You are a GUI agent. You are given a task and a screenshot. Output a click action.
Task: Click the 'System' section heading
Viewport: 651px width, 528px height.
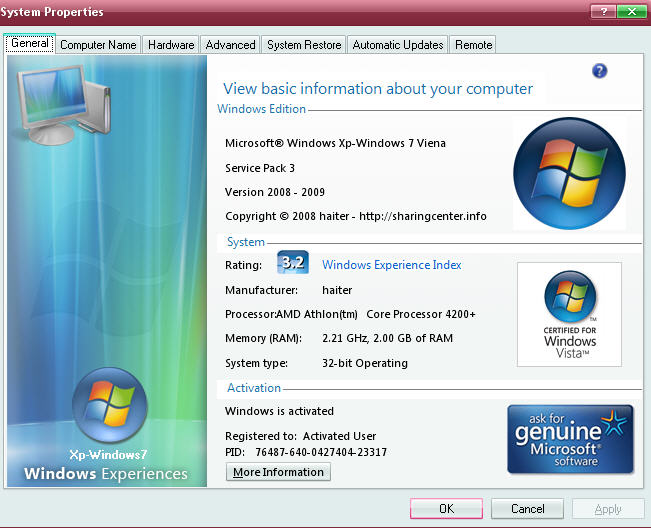click(x=246, y=242)
